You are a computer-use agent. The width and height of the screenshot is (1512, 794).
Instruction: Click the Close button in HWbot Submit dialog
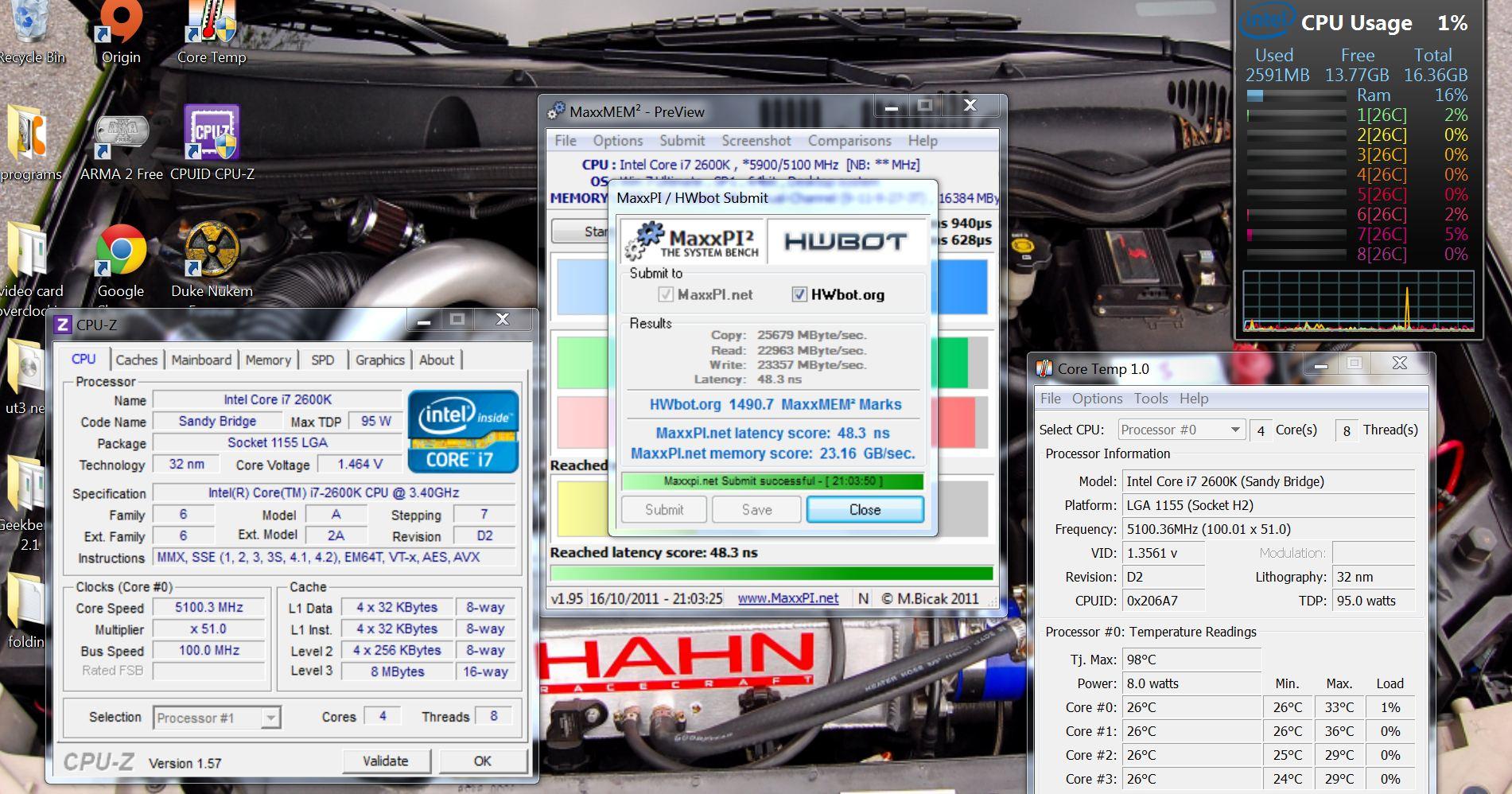(x=865, y=510)
